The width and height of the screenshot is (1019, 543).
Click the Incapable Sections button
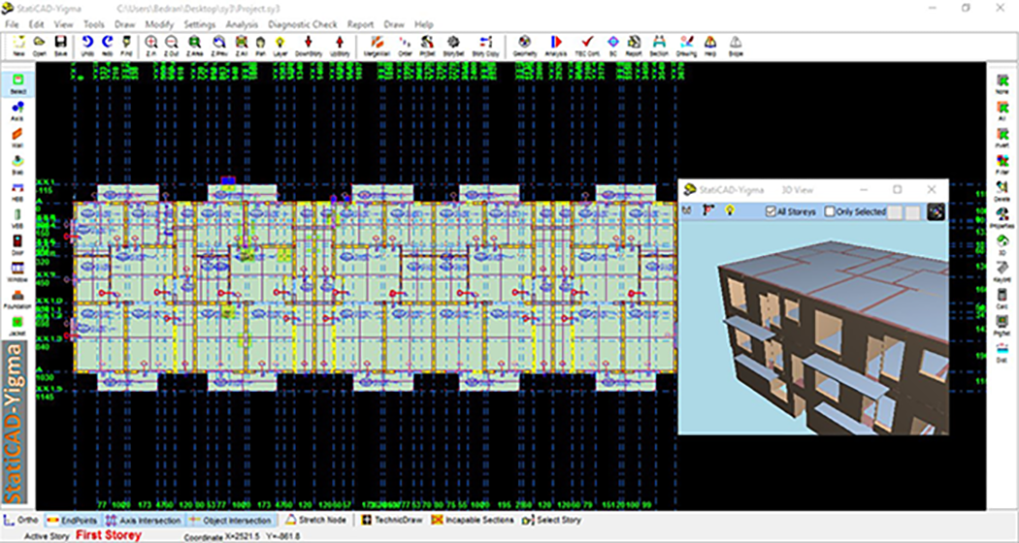[471, 520]
